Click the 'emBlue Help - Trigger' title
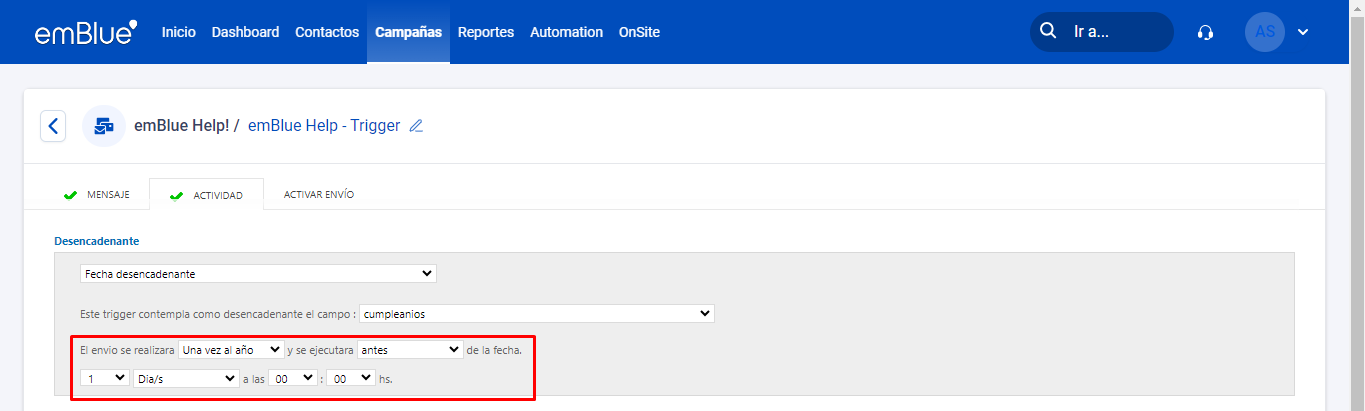Screen dimensions: 1365x411 (x=324, y=126)
